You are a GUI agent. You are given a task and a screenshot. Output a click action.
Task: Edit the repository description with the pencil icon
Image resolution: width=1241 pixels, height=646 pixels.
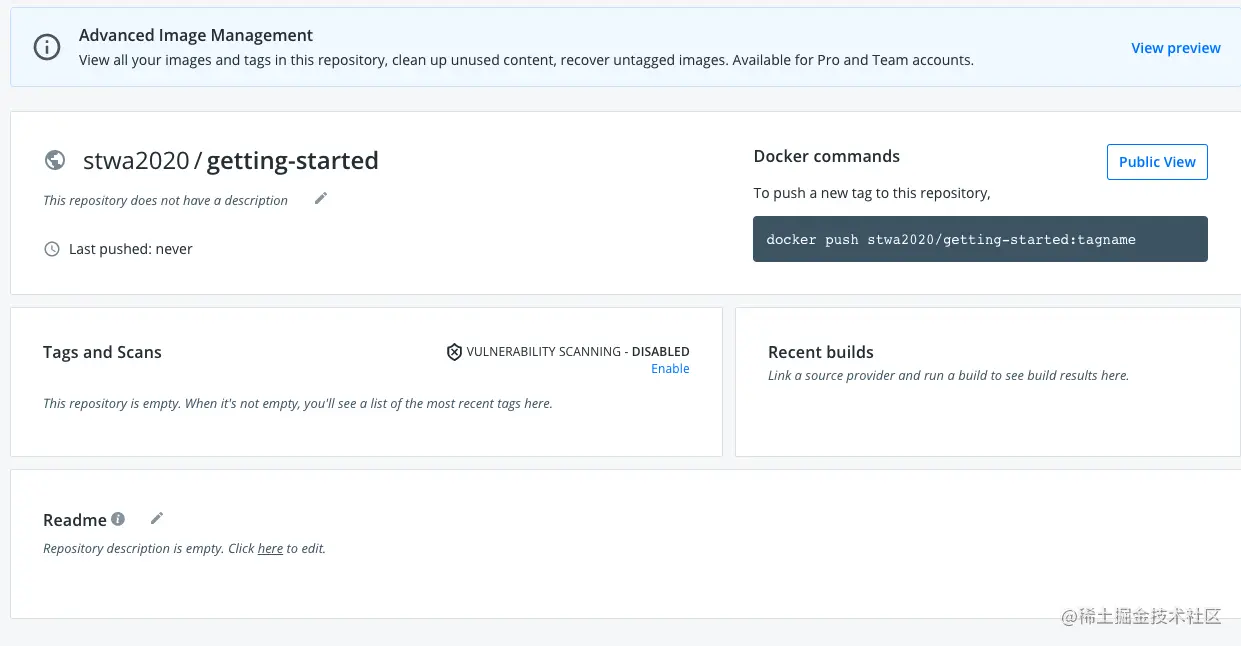(321, 198)
